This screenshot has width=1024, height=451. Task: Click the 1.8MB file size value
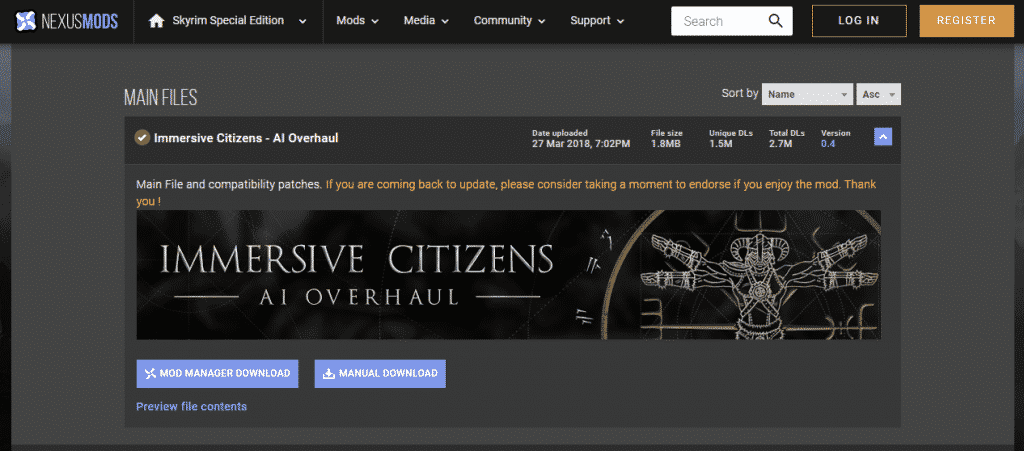665,144
